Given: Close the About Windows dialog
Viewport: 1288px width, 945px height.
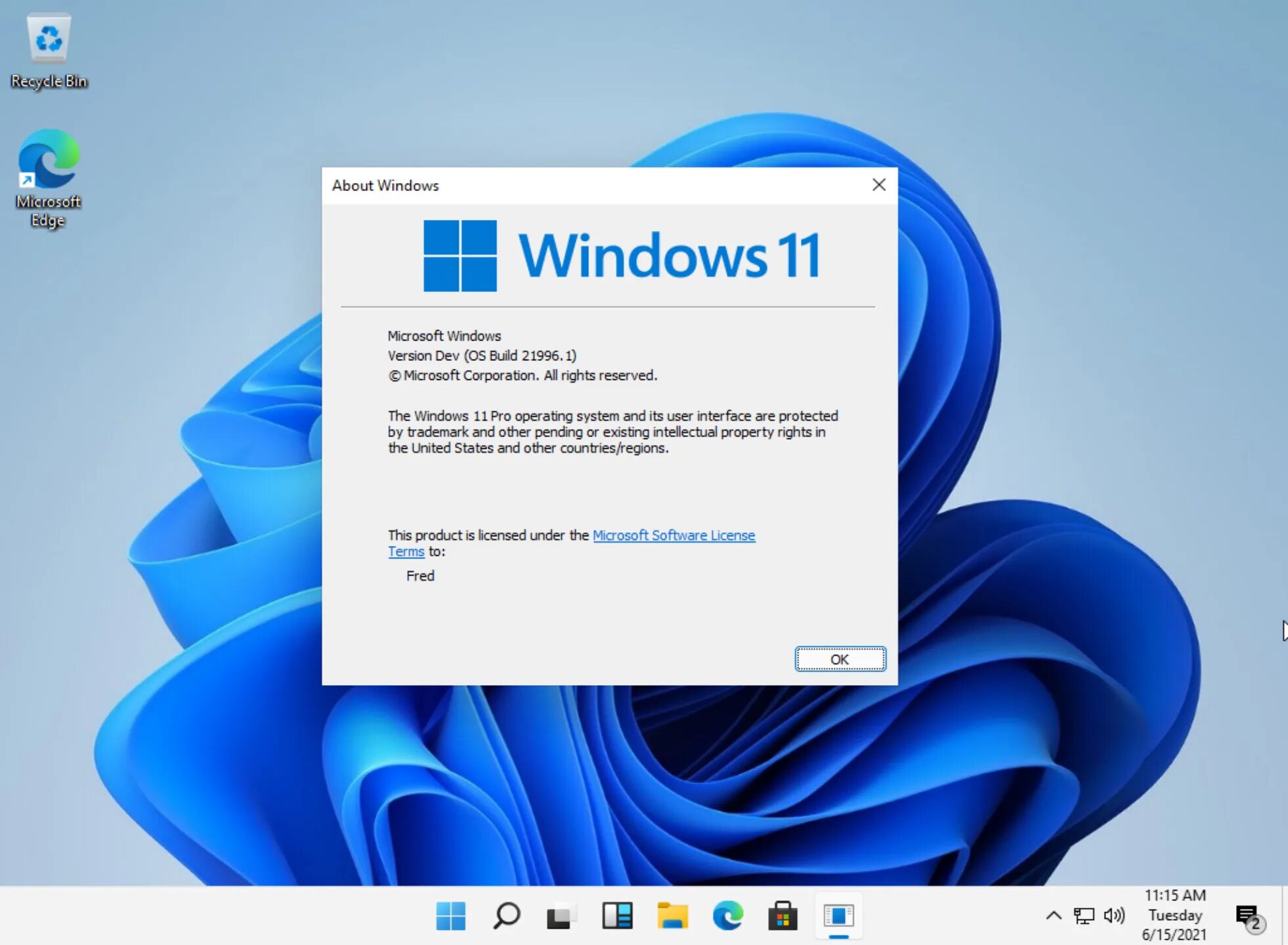Looking at the screenshot, I should coord(878,185).
